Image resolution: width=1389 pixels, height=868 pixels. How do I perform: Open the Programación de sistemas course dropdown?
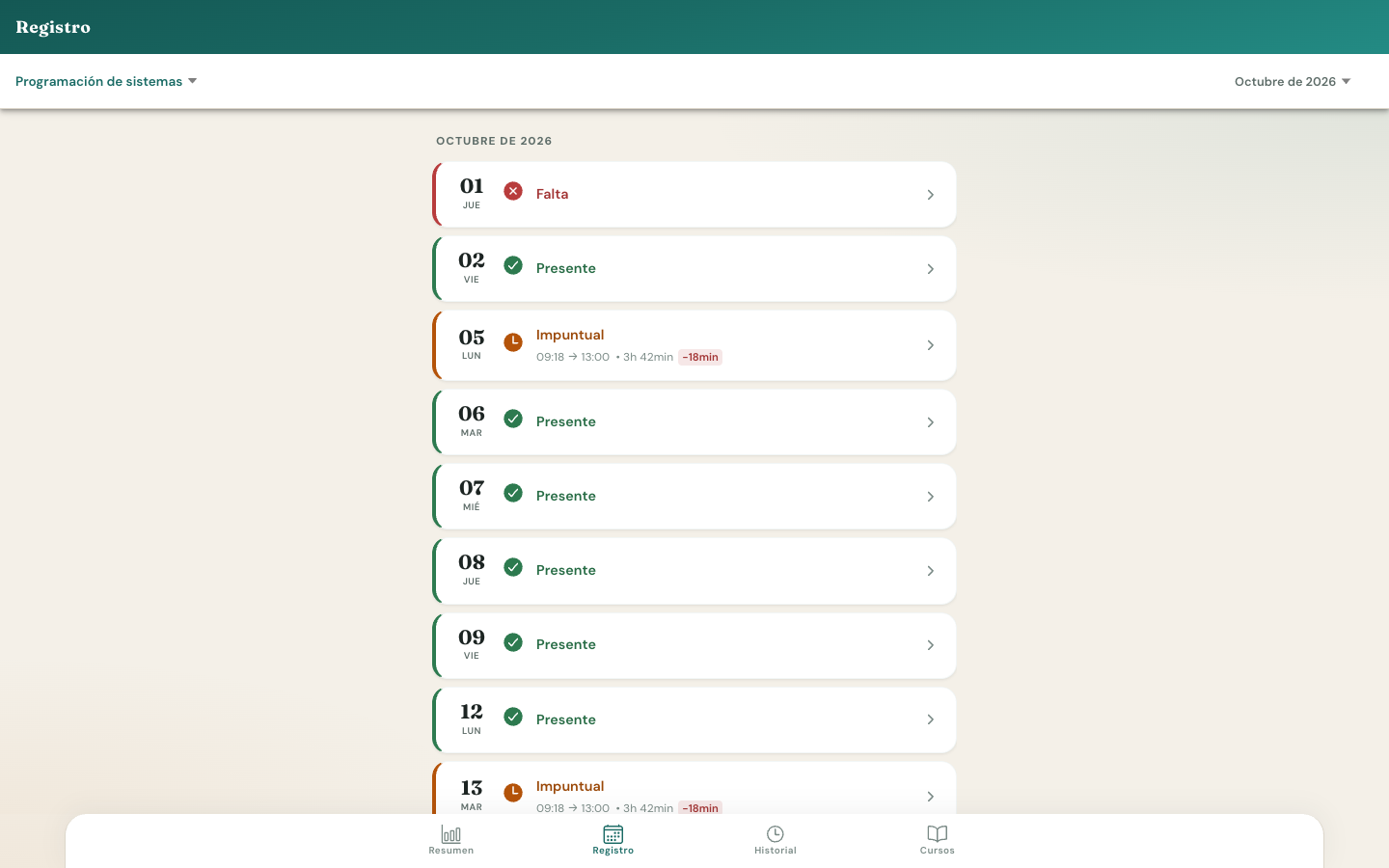(x=106, y=81)
